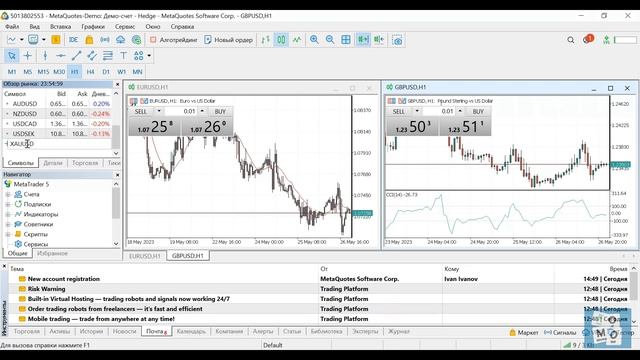The image size is (640, 360).
Task: Switch to M1 timeframe
Action: pyautogui.click(x=12, y=72)
